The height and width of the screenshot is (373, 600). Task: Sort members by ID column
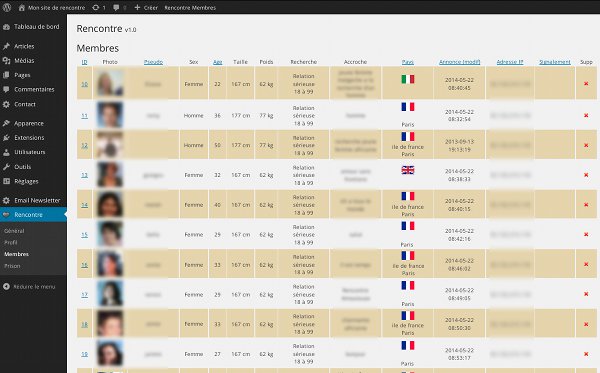pyautogui.click(x=84, y=62)
